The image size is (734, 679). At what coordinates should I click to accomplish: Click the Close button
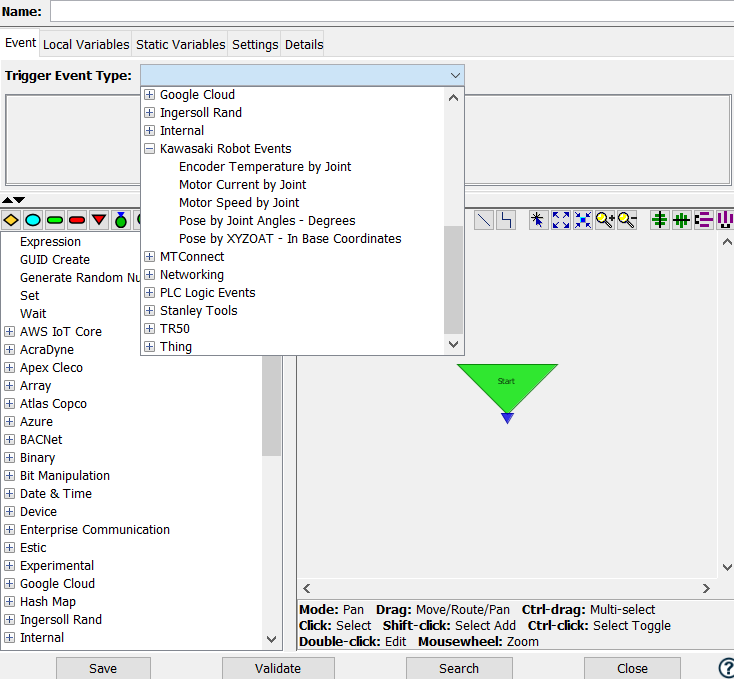tap(632, 668)
